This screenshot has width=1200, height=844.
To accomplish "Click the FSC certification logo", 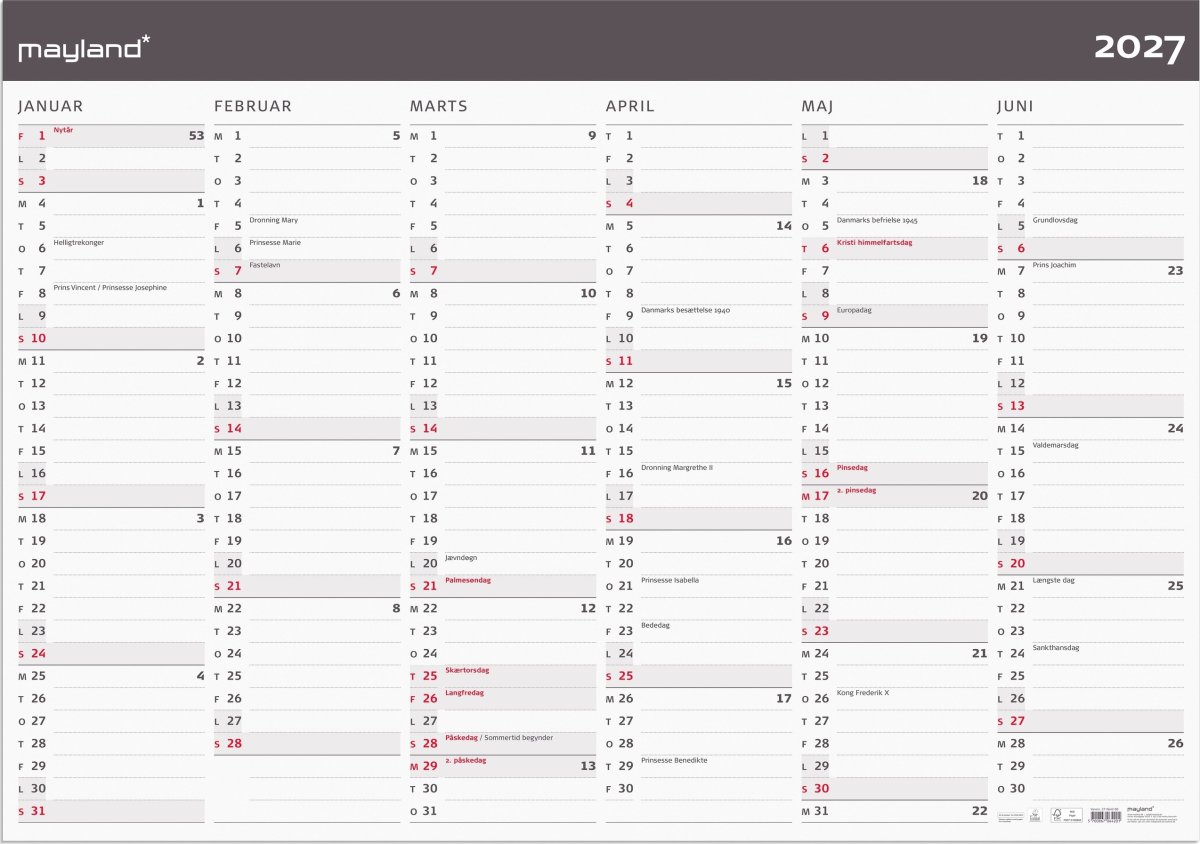I will click(x=1067, y=815).
